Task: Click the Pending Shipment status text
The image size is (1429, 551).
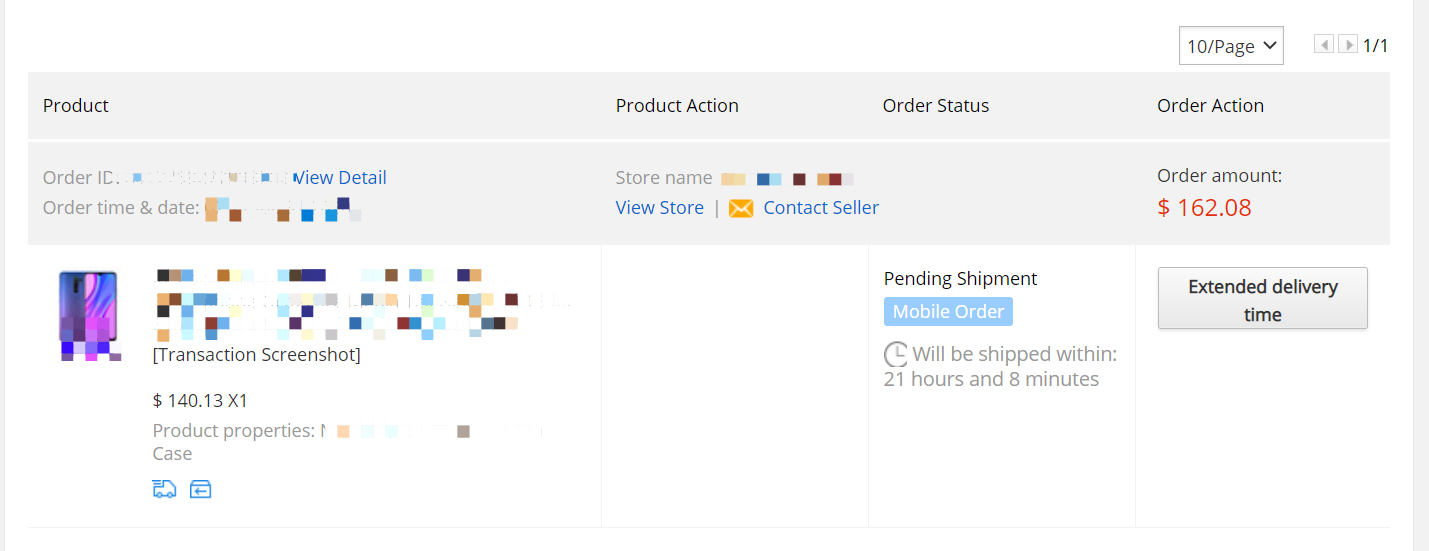Action: [960, 279]
